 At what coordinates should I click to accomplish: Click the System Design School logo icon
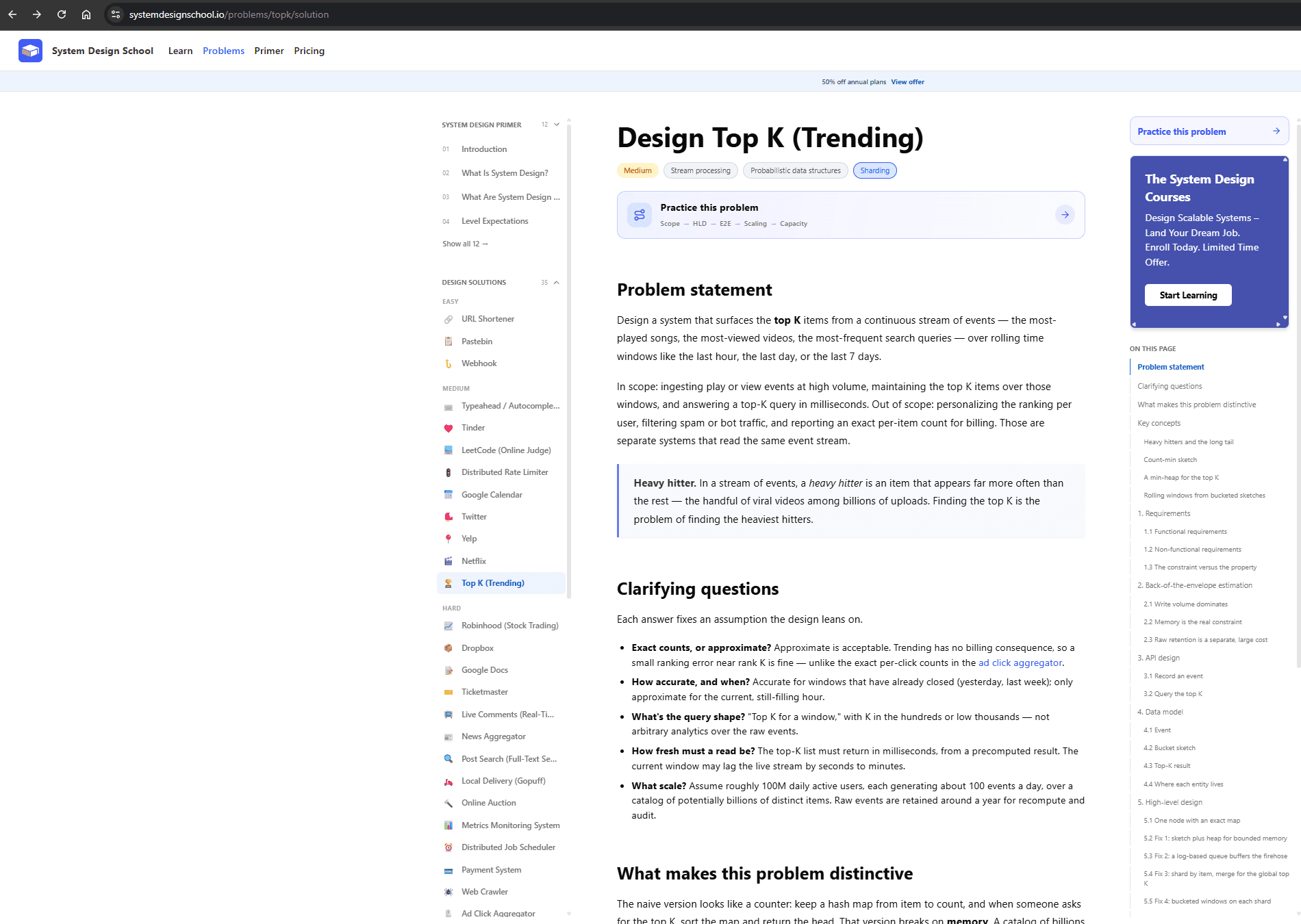[x=30, y=51]
